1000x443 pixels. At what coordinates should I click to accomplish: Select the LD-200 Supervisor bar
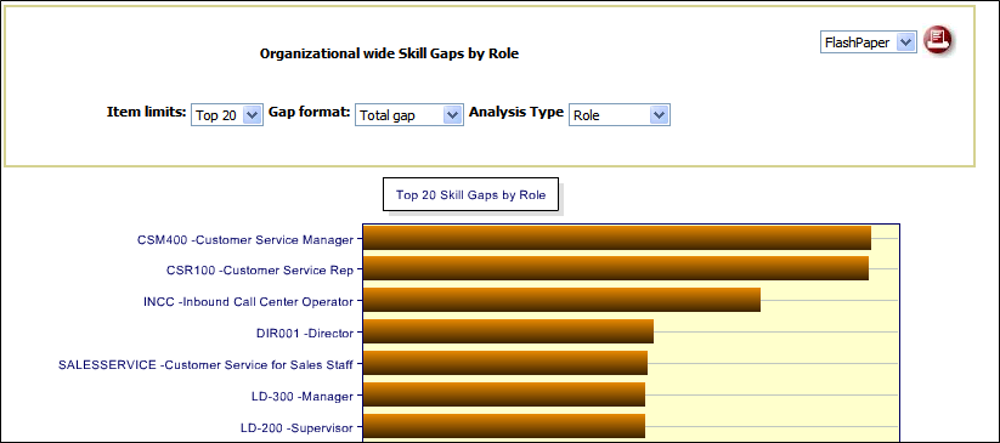tap(504, 426)
